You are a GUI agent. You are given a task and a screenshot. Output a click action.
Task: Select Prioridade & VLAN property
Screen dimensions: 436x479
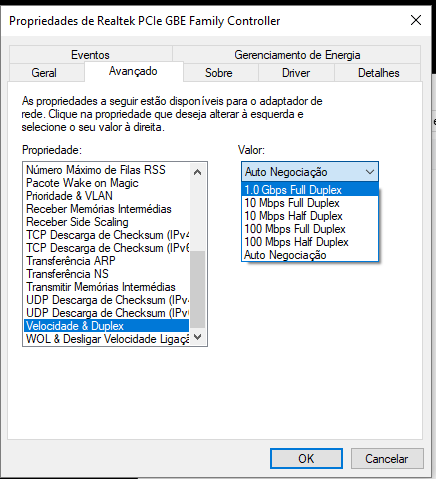coord(107,196)
